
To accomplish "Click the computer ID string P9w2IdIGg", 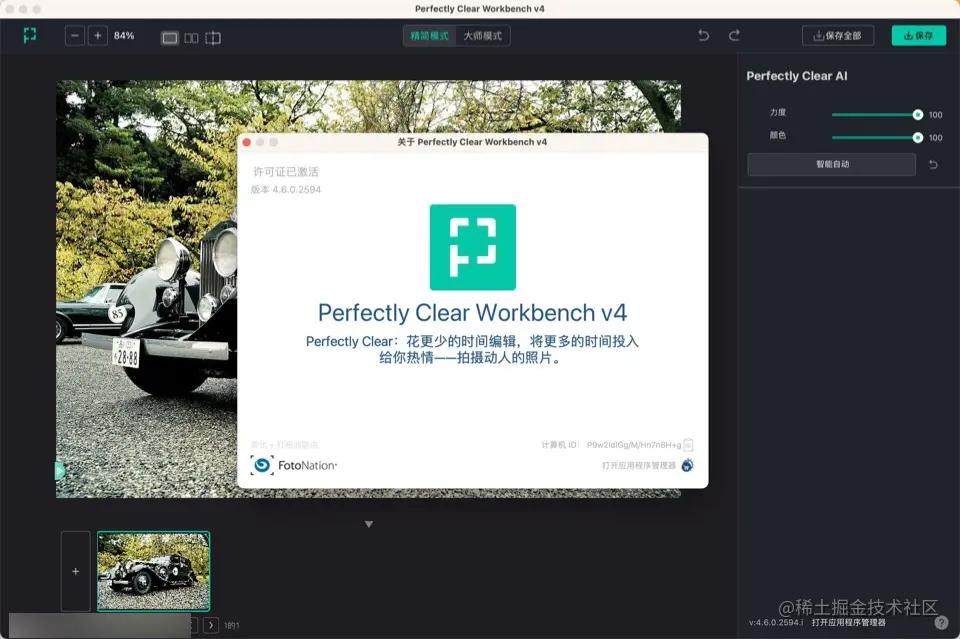I will [x=634, y=445].
